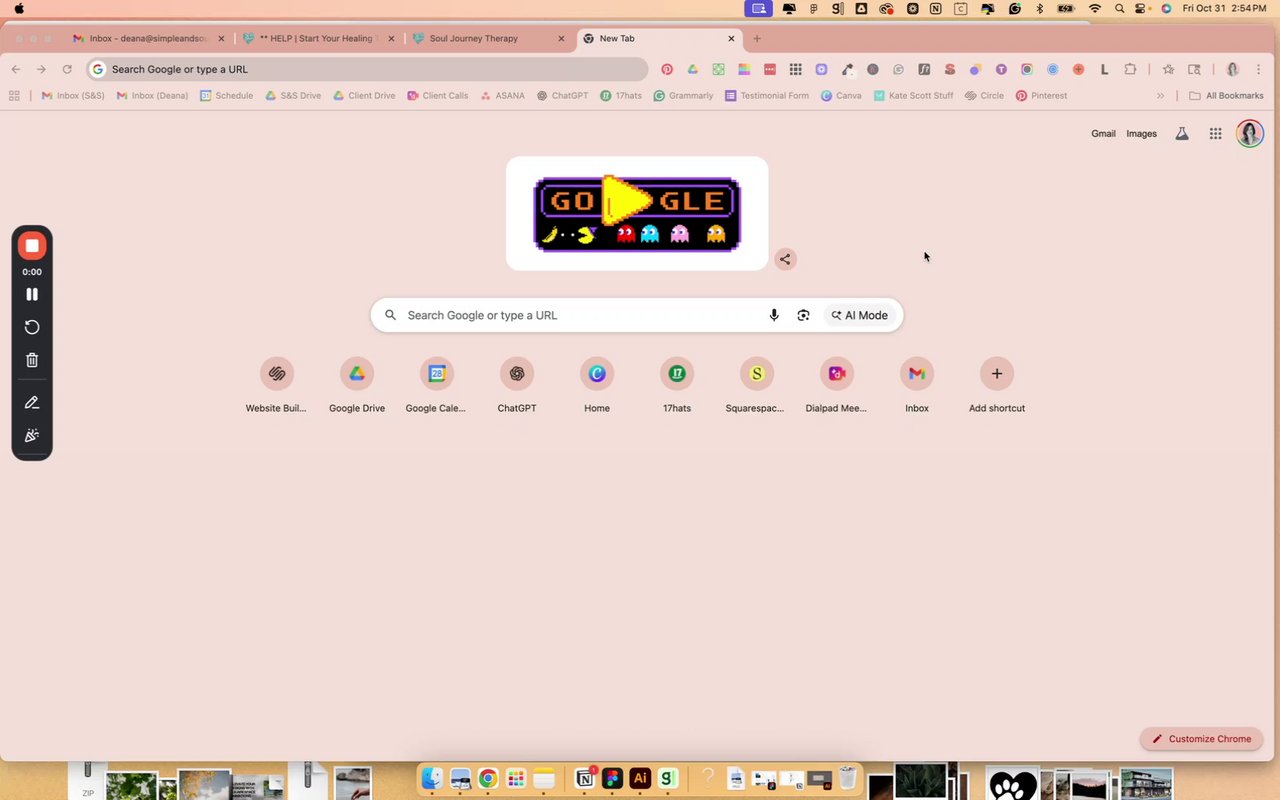1280x800 pixels.
Task: Open the Extensions puzzle icon
Action: pos(1130,69)
